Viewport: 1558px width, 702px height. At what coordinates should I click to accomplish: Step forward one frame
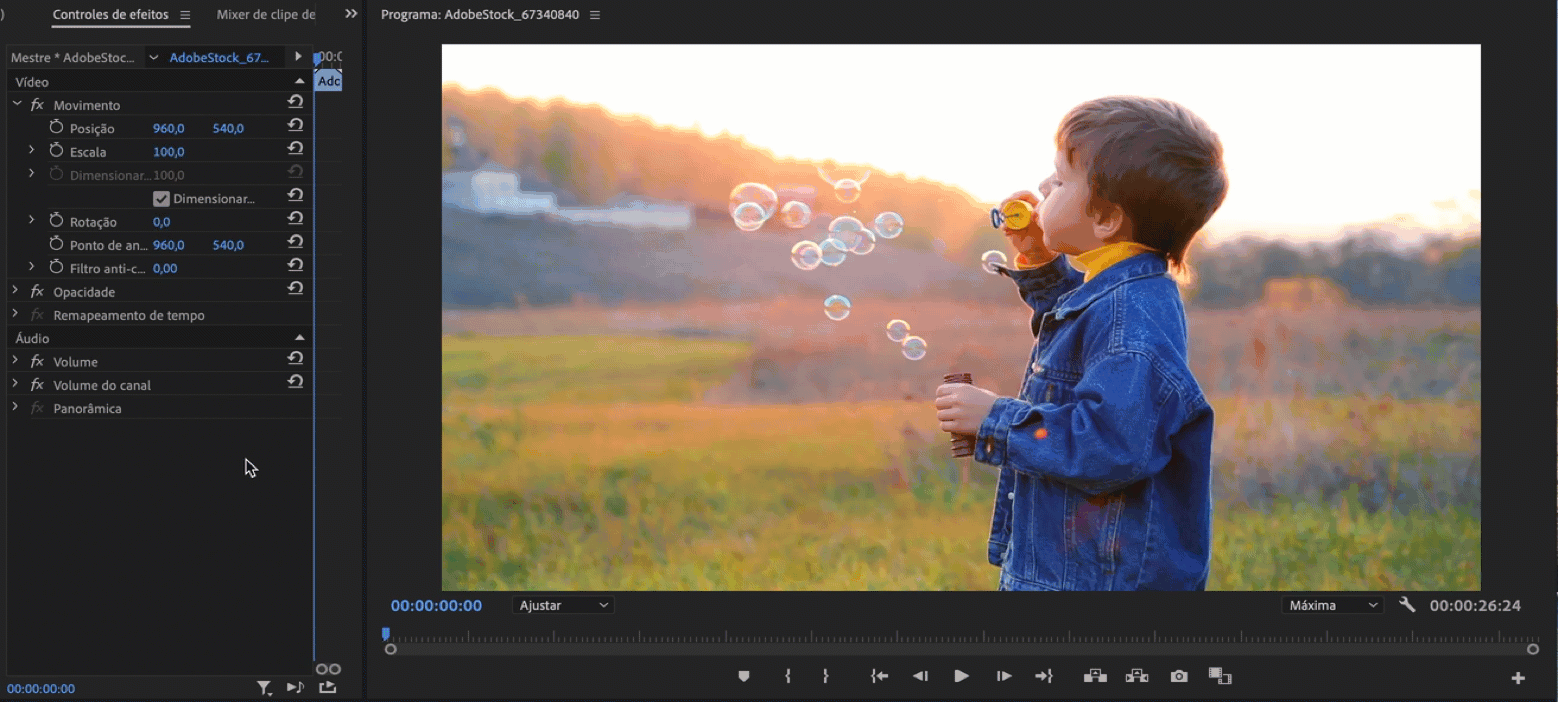click(1003, 676)
